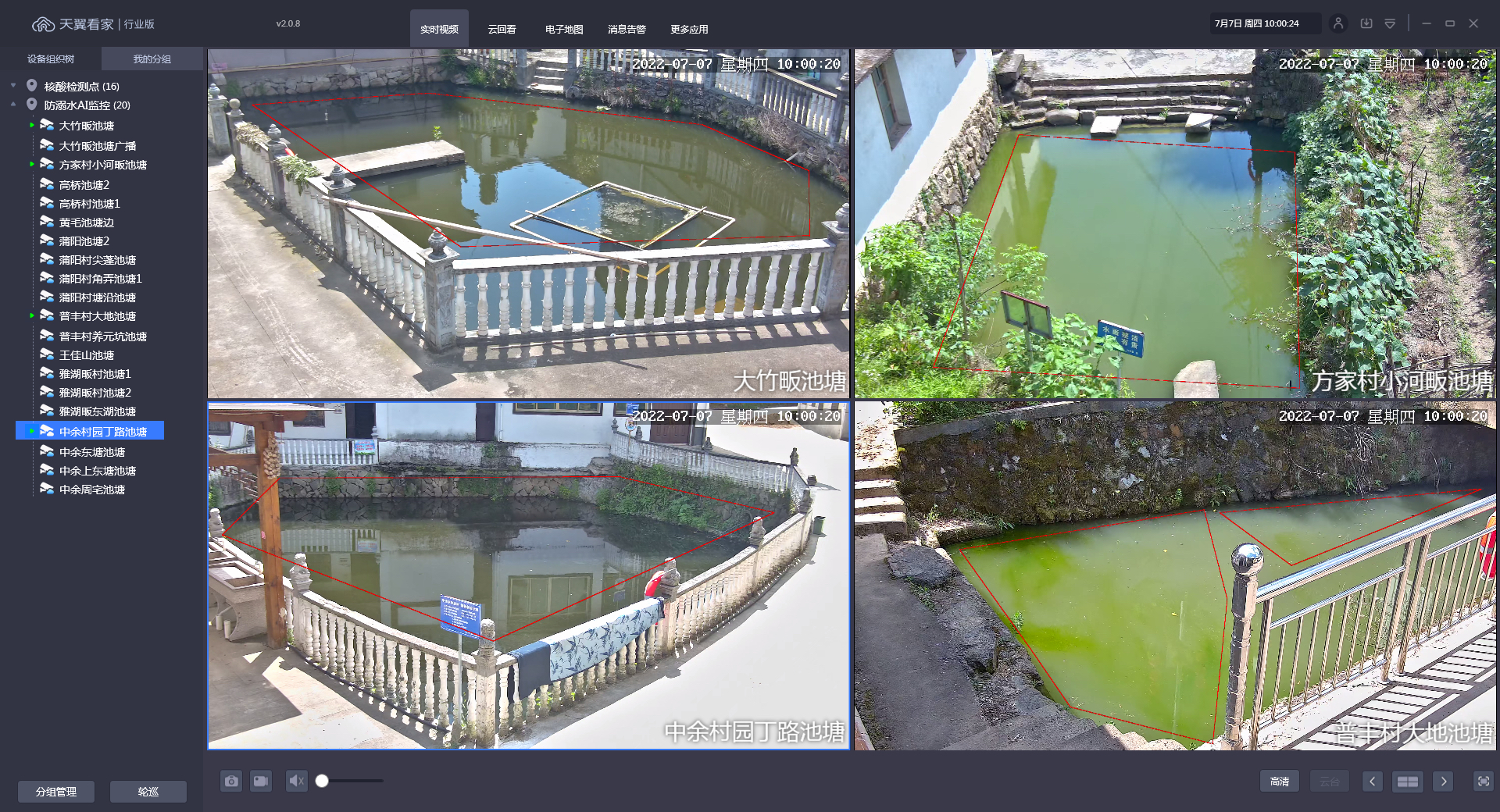1500x812 pixels.
Task: Select camera 方家村小河畈池塘
Action: pos(103,165)
